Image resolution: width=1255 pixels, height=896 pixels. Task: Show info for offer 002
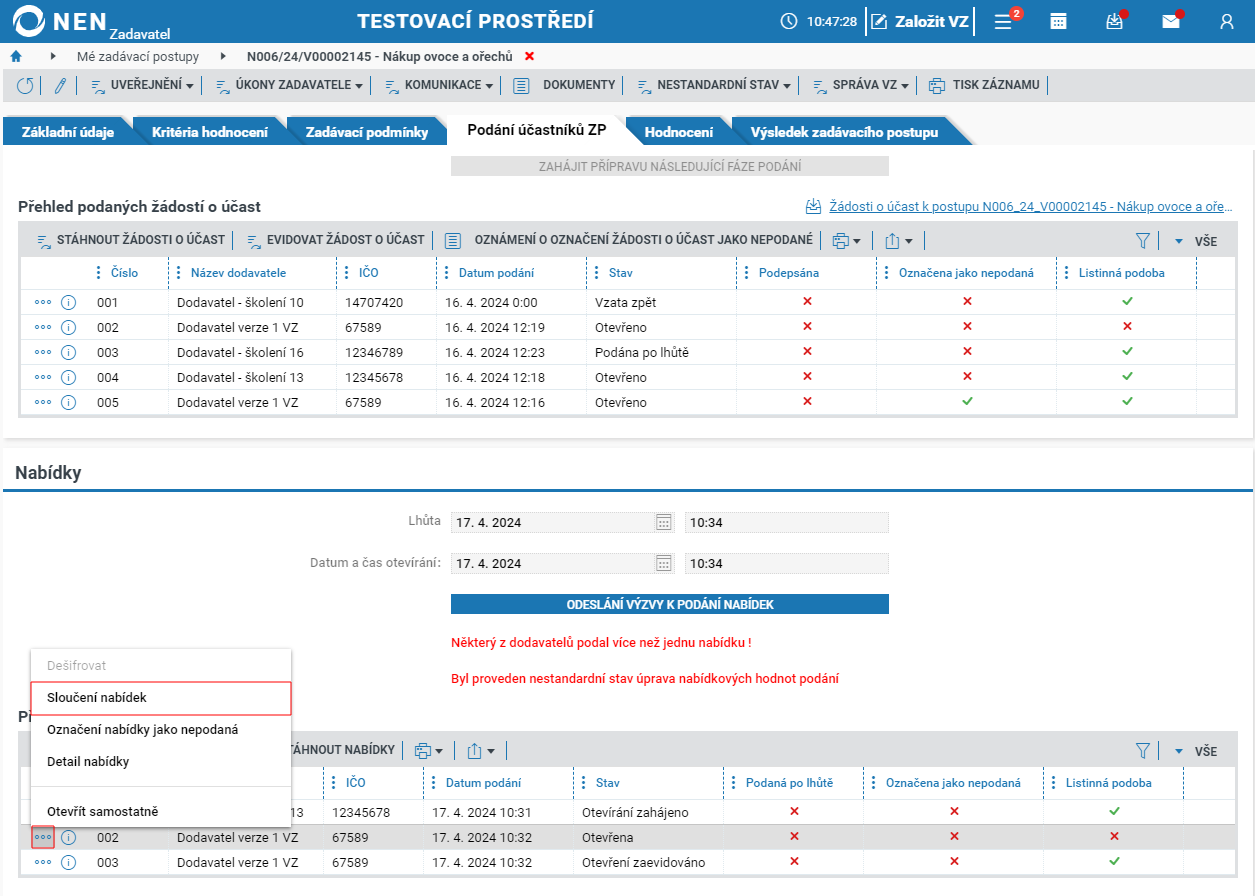pos(68,837)
